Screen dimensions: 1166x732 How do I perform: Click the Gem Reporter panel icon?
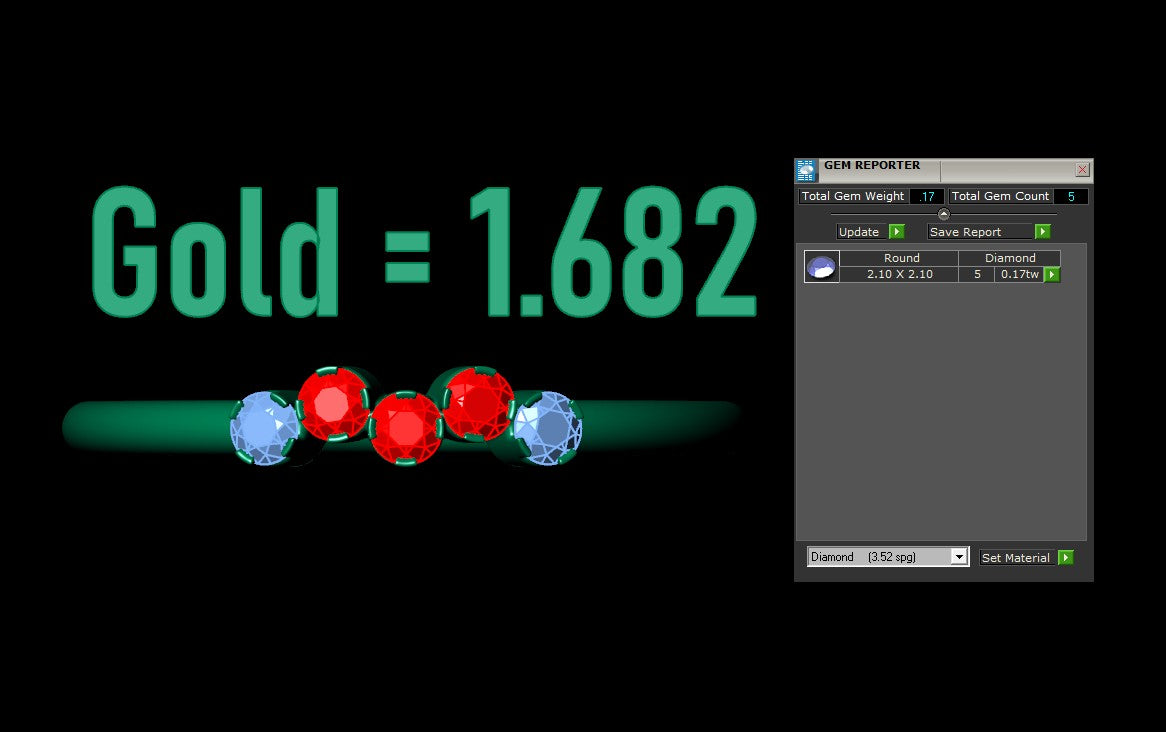point(806,170)
